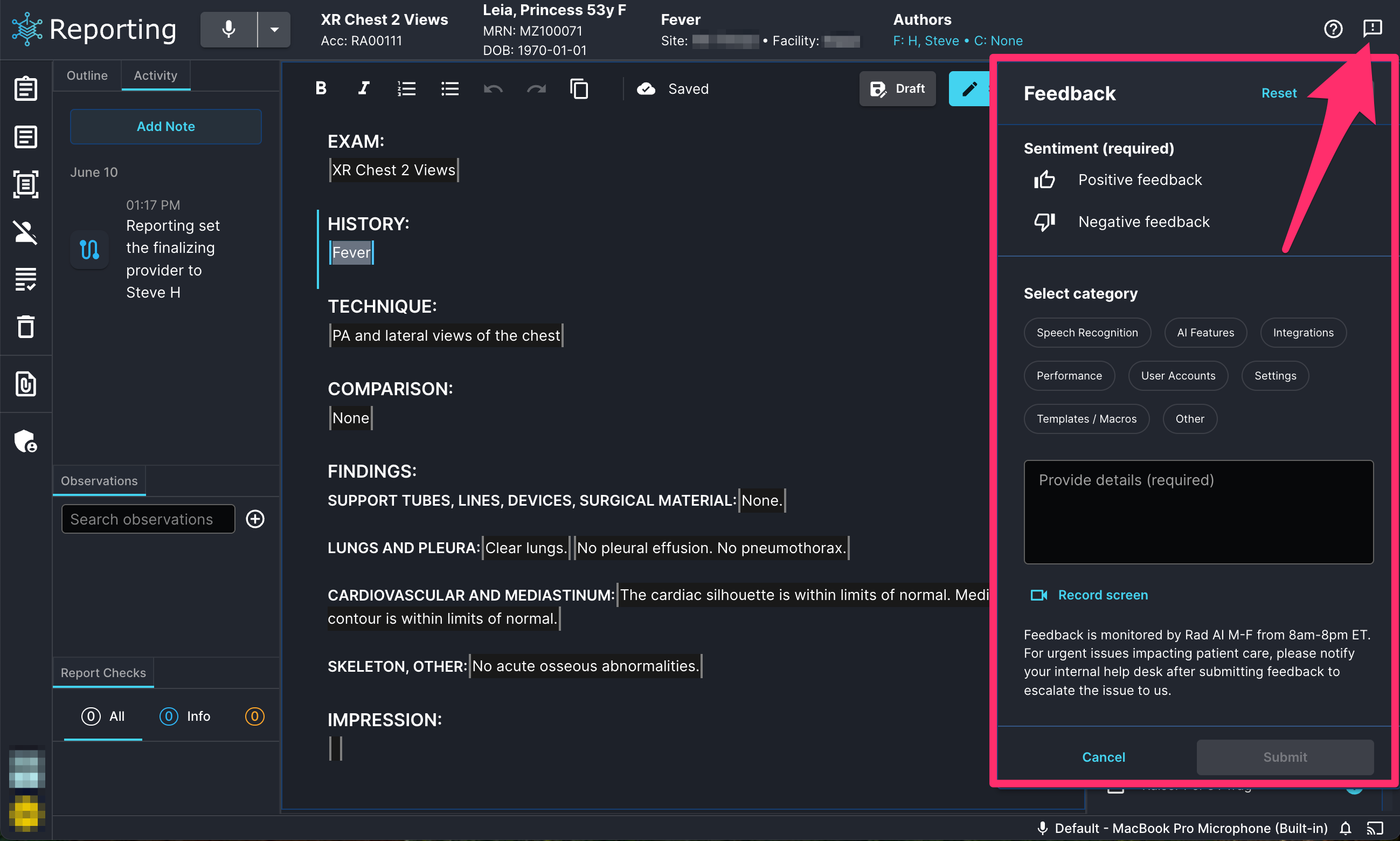Screen dimensions: 1400x841
Task: Toggle the User Accounts category chip
Action: pyautogui.click(x=1178, y=376)
